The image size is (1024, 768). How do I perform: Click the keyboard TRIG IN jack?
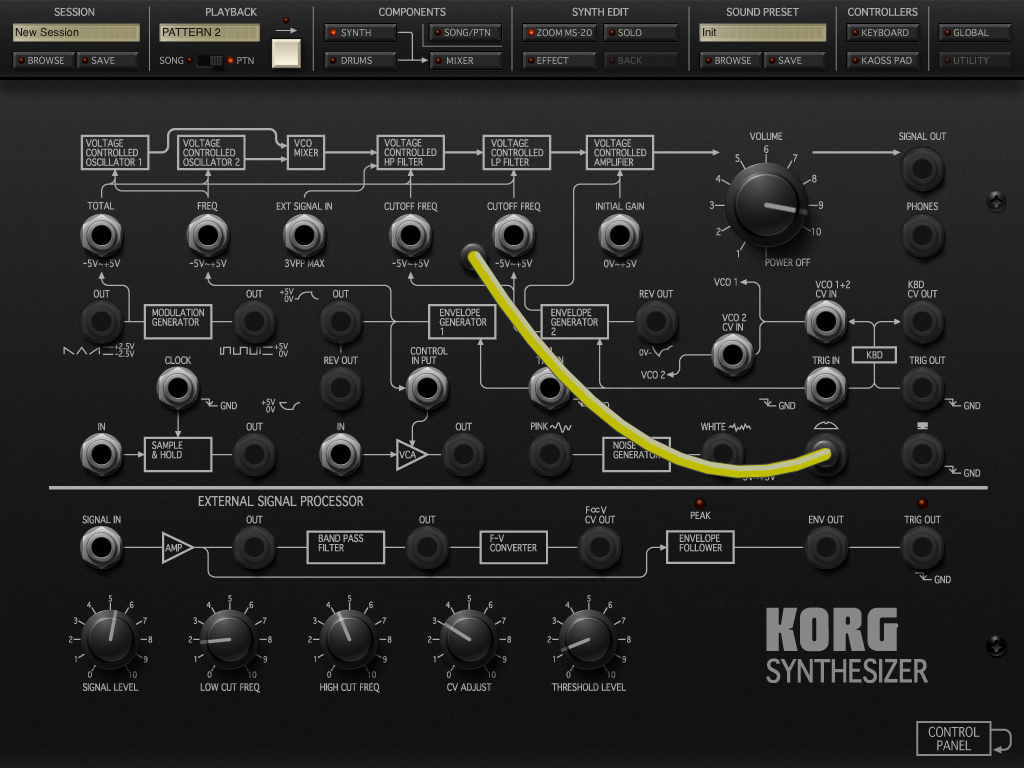826,388
